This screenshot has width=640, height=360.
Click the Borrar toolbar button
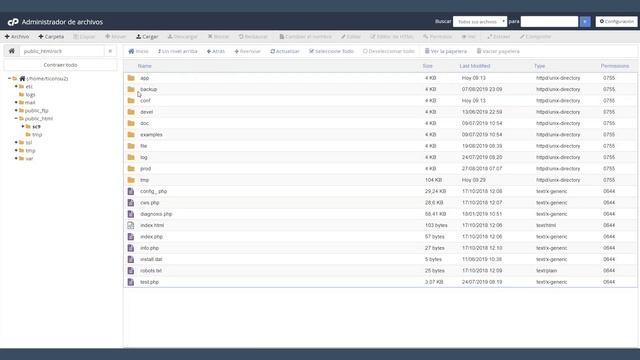pos(218,36)
